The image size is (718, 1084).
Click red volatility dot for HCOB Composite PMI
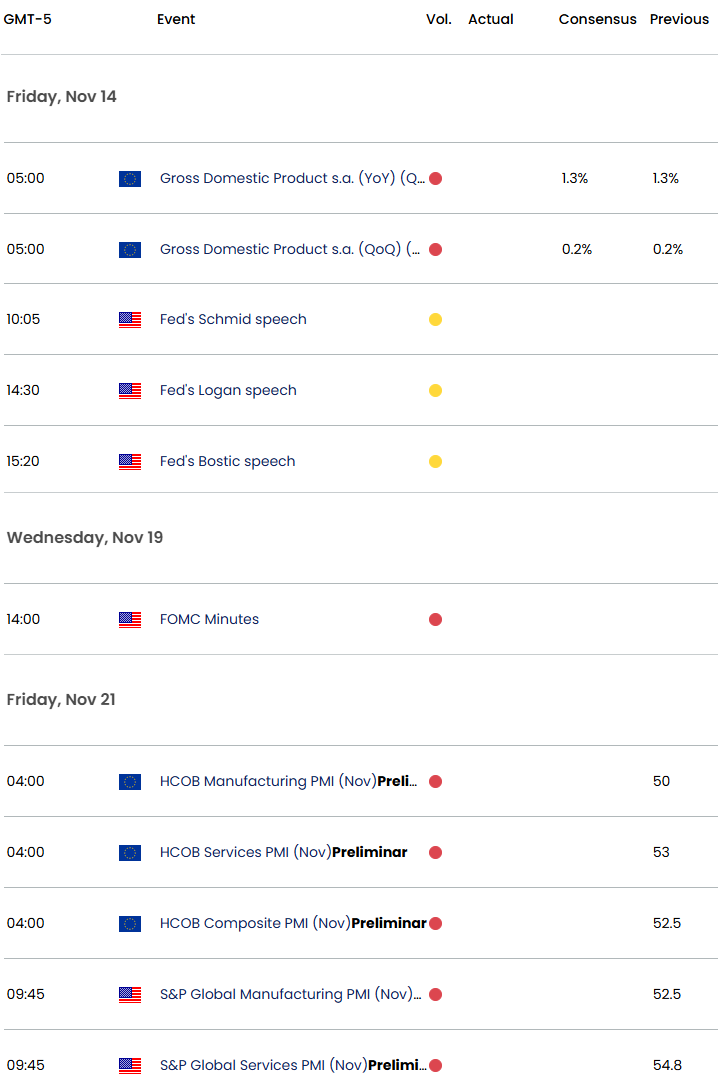pyautogui.click(x=436, y=924)
